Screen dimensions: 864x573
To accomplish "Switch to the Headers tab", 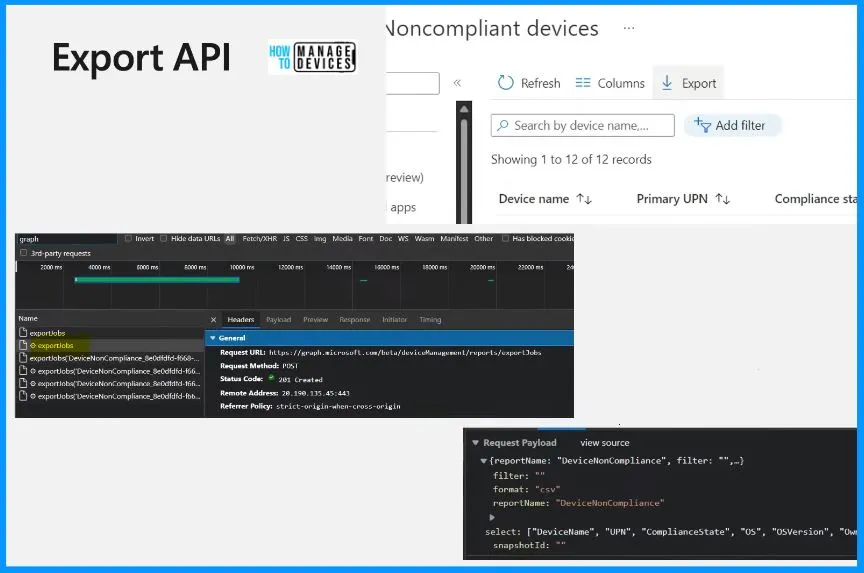I will [241, 320].
